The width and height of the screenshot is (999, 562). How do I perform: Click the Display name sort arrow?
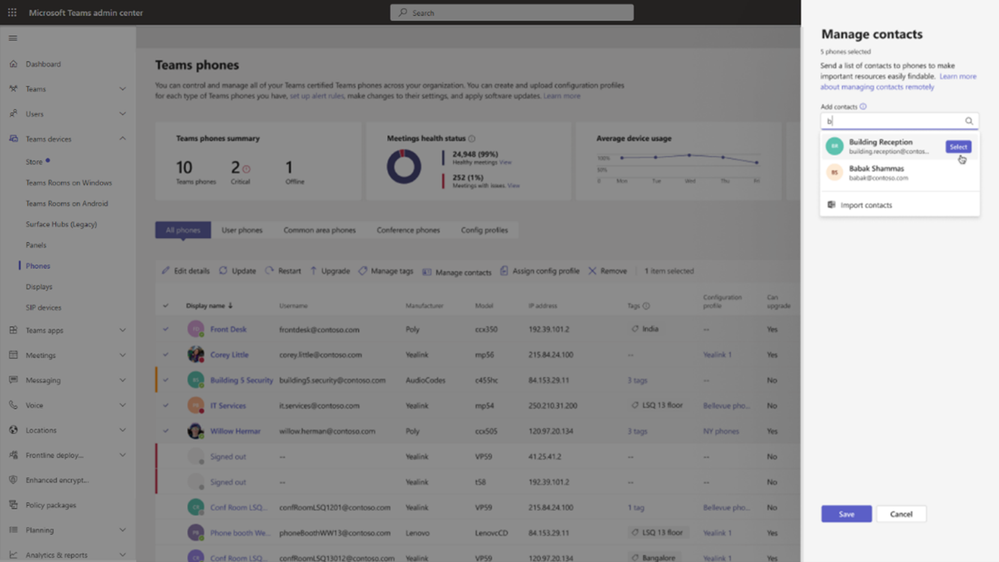(231, 305)
